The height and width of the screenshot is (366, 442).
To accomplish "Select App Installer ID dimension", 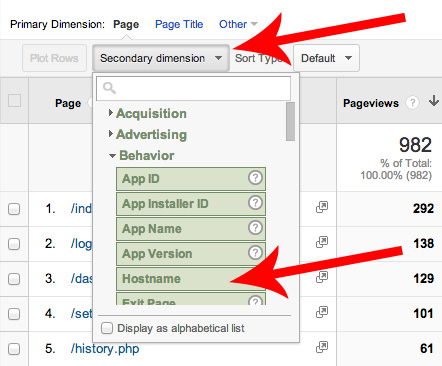I will (x=191, y=204).
